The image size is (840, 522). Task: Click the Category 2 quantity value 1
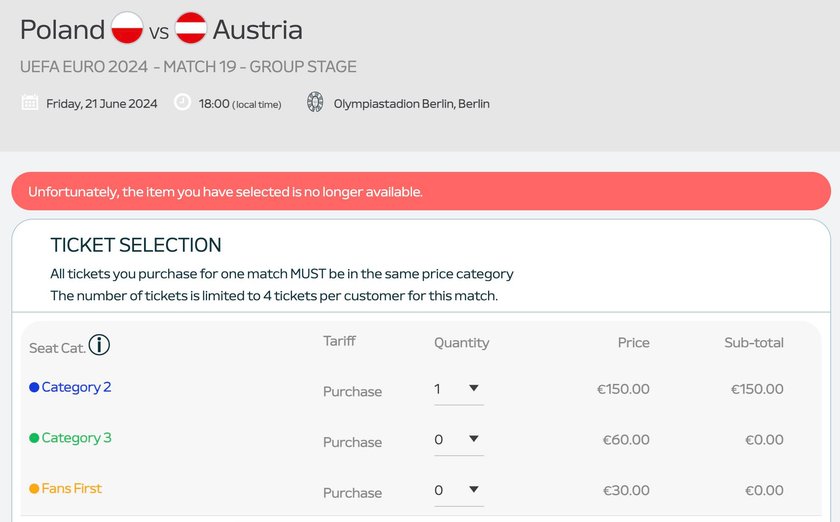(x=438, y=389)
